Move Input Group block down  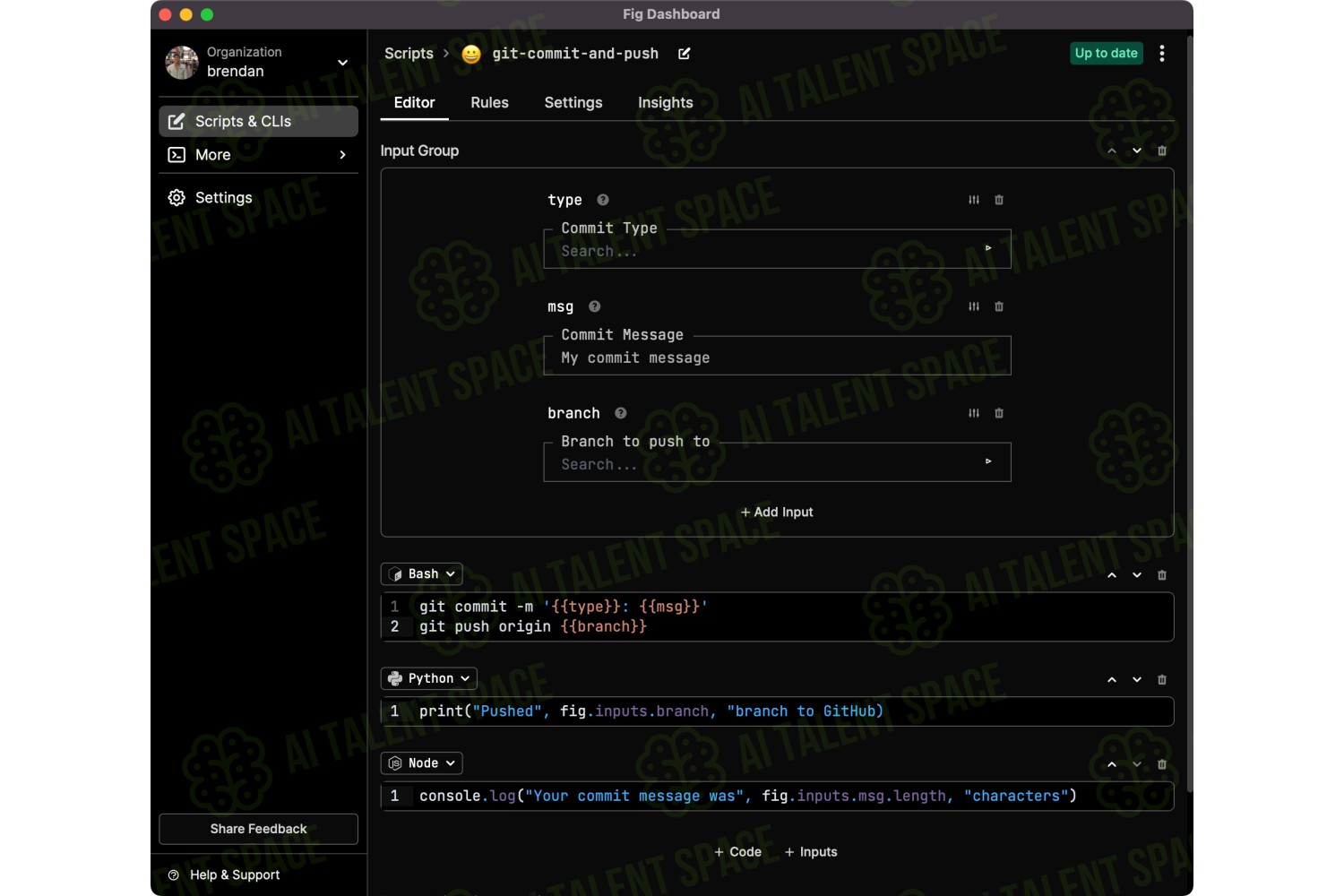point(1137,151)
